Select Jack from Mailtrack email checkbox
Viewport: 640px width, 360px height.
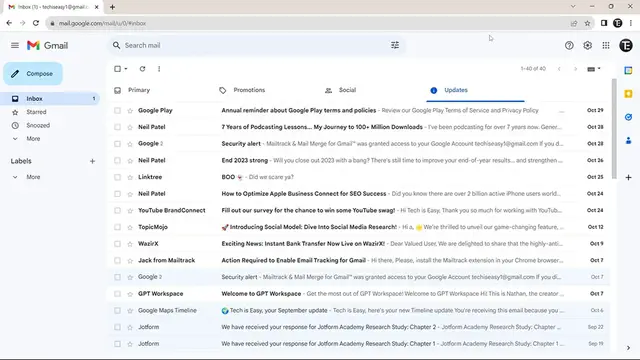[118, 260]
